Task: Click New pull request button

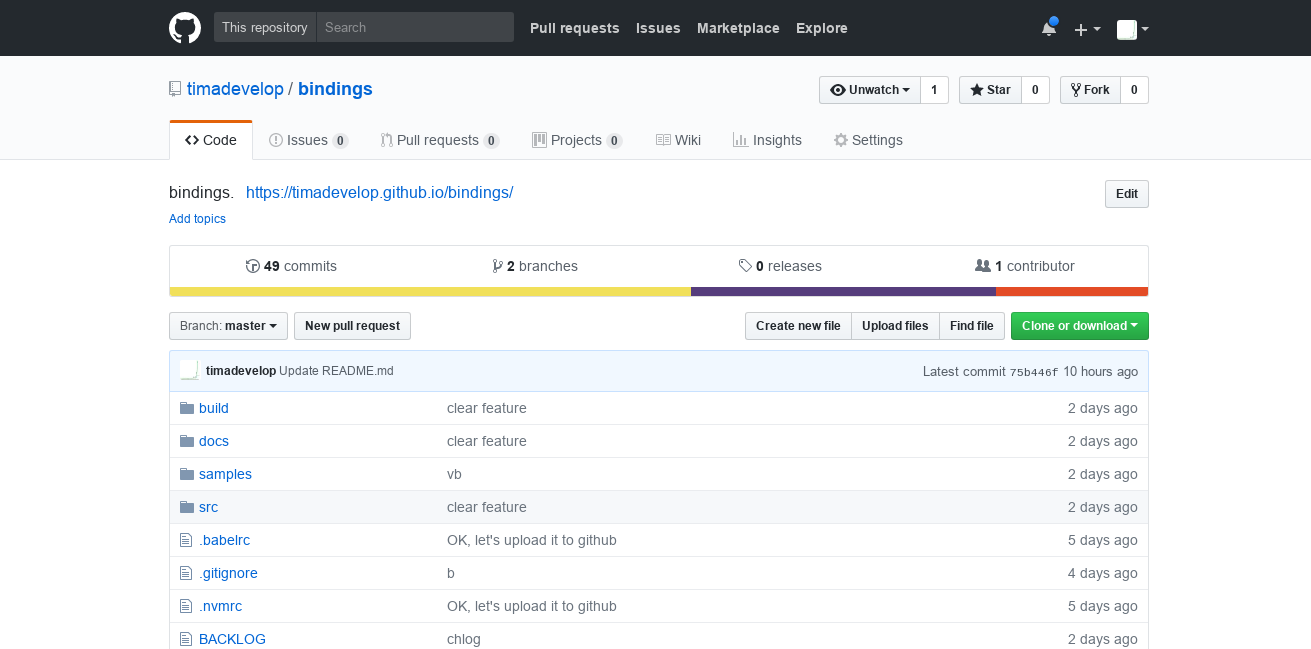Action: pyautogui.click(x=352, y=326)
